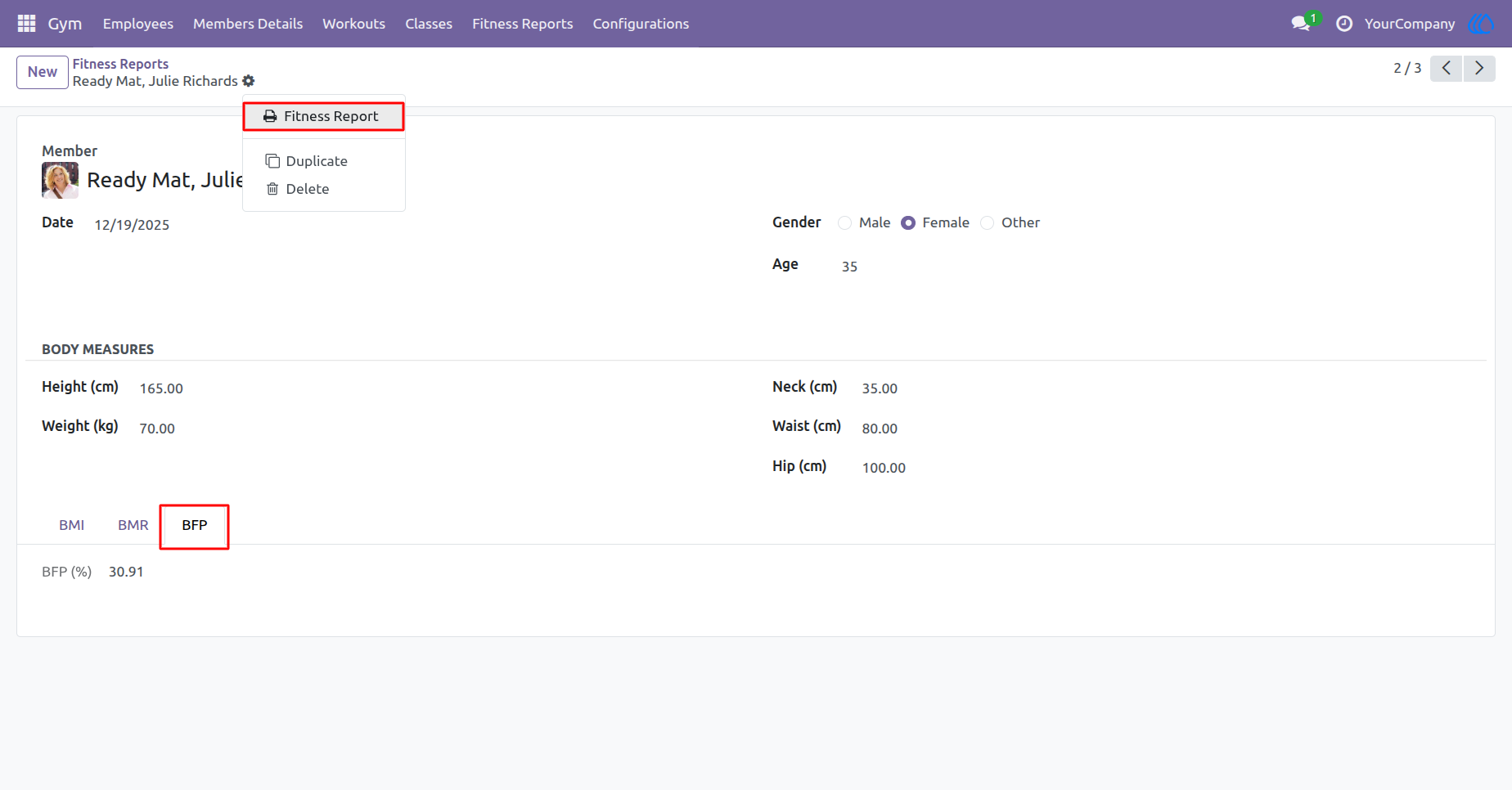Edit Height value 165.00

pyautogui.click(x=161, y=388)
